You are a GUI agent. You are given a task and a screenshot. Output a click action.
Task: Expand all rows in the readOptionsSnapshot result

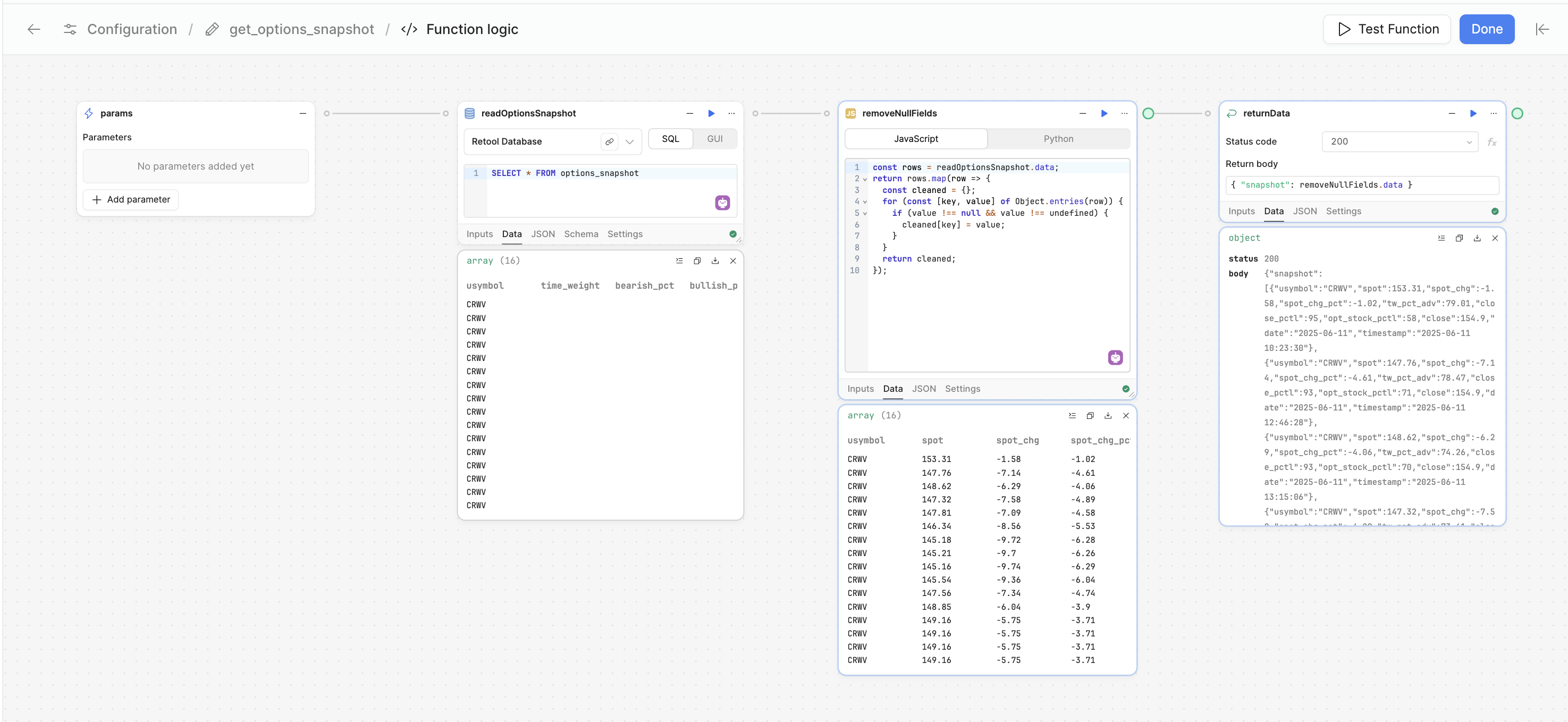(x=679, y=261)
